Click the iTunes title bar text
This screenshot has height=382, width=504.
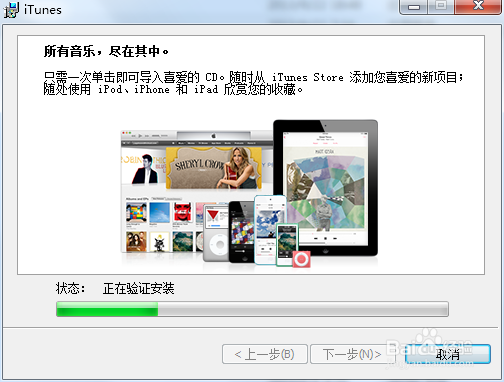point(43,10)
